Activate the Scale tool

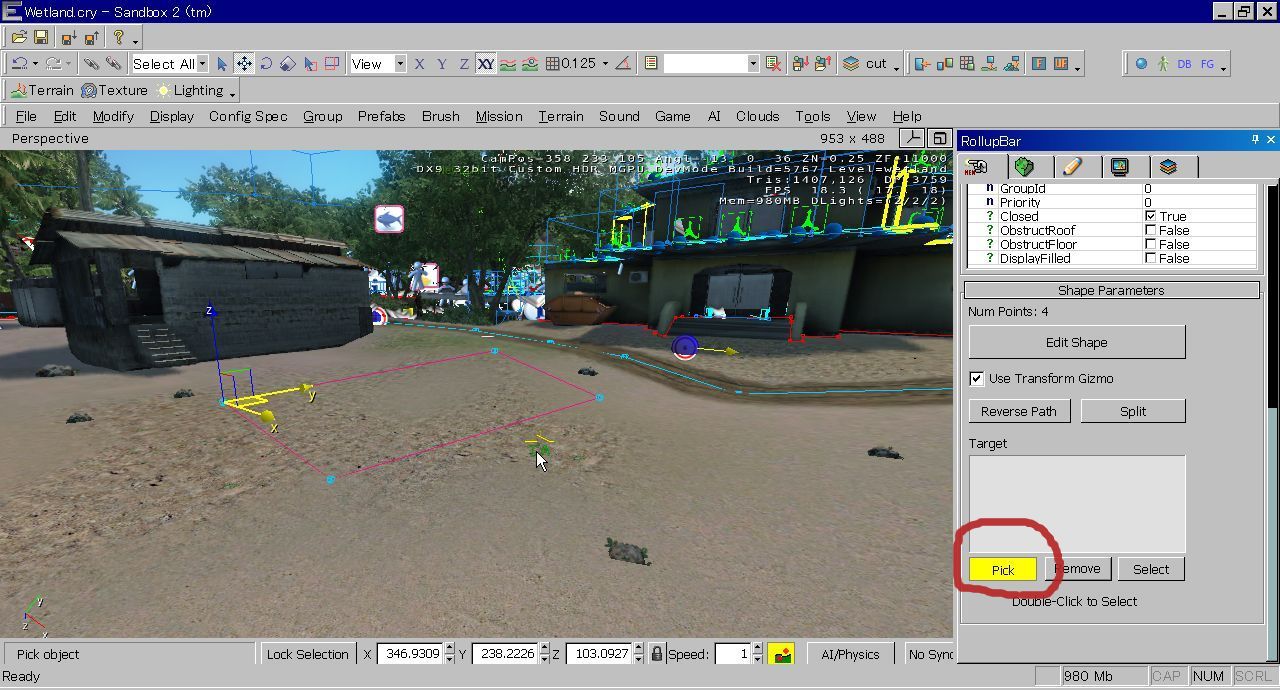tap(288, 63)
